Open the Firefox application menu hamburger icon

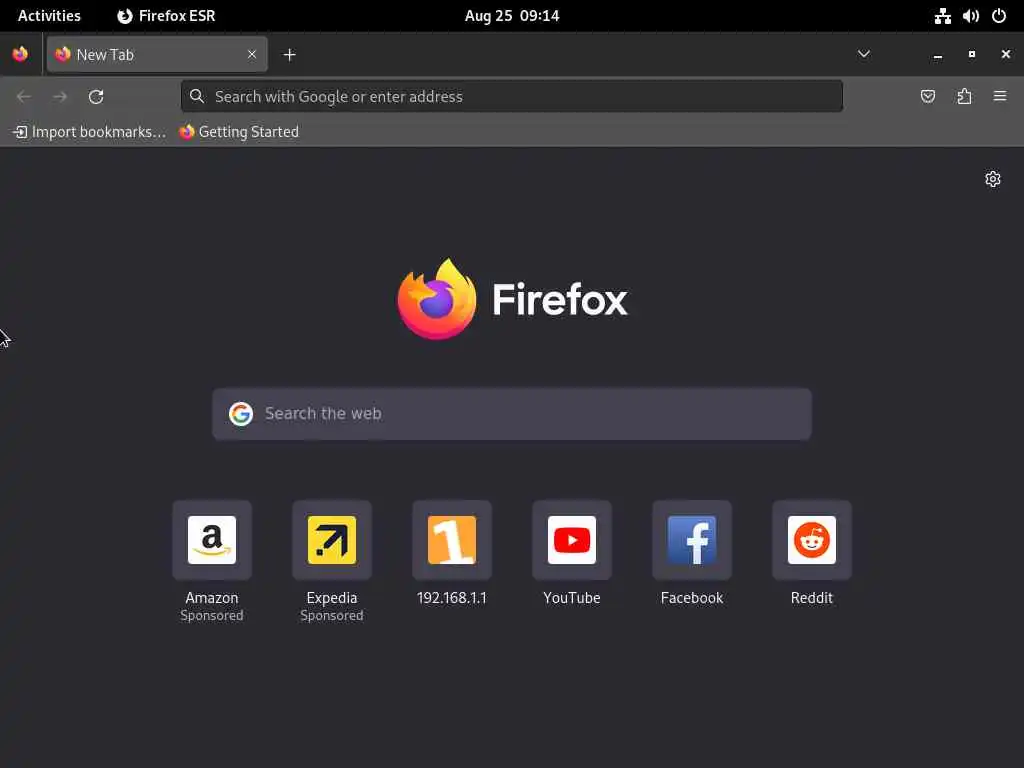click(x=999, y=97)
